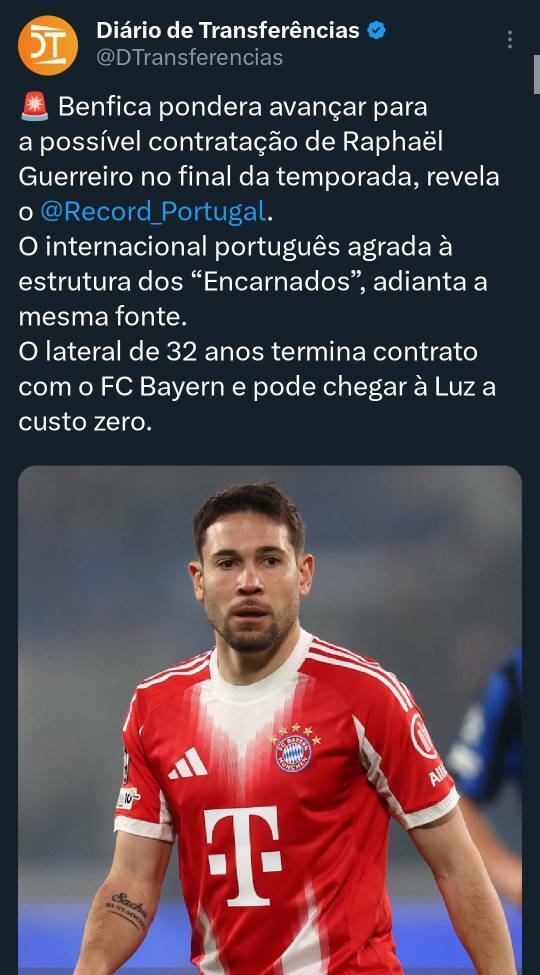Viewport: 540px width, 975px height.
Task: Open the three-dot more options menu
Action: 510,40
